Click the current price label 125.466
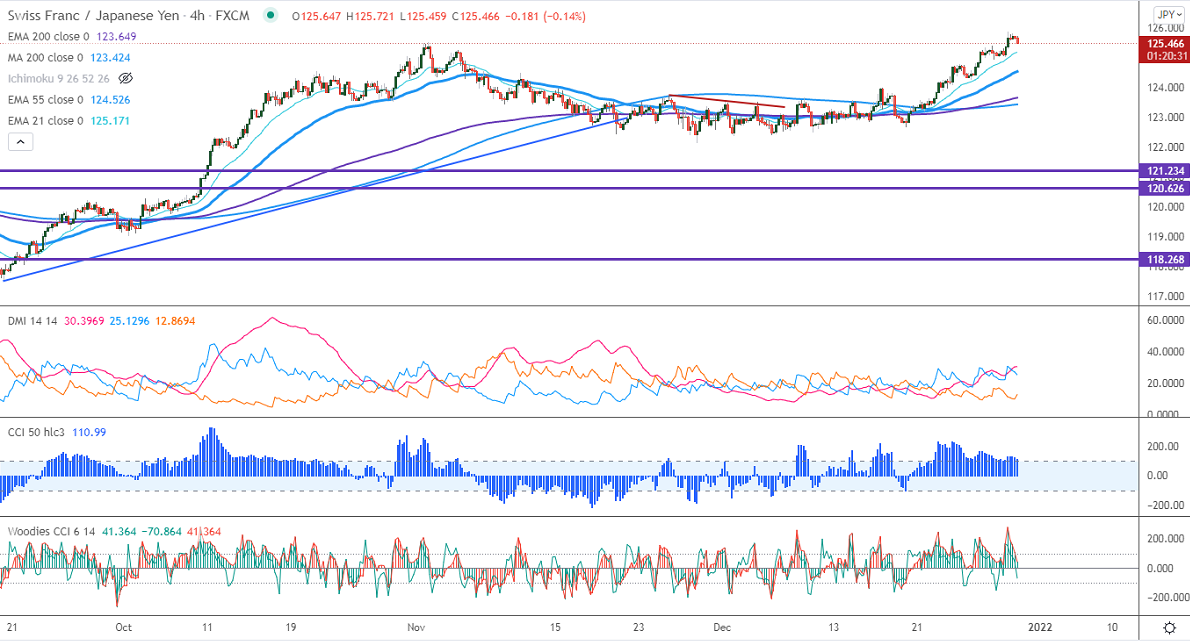 [1165, 44]
